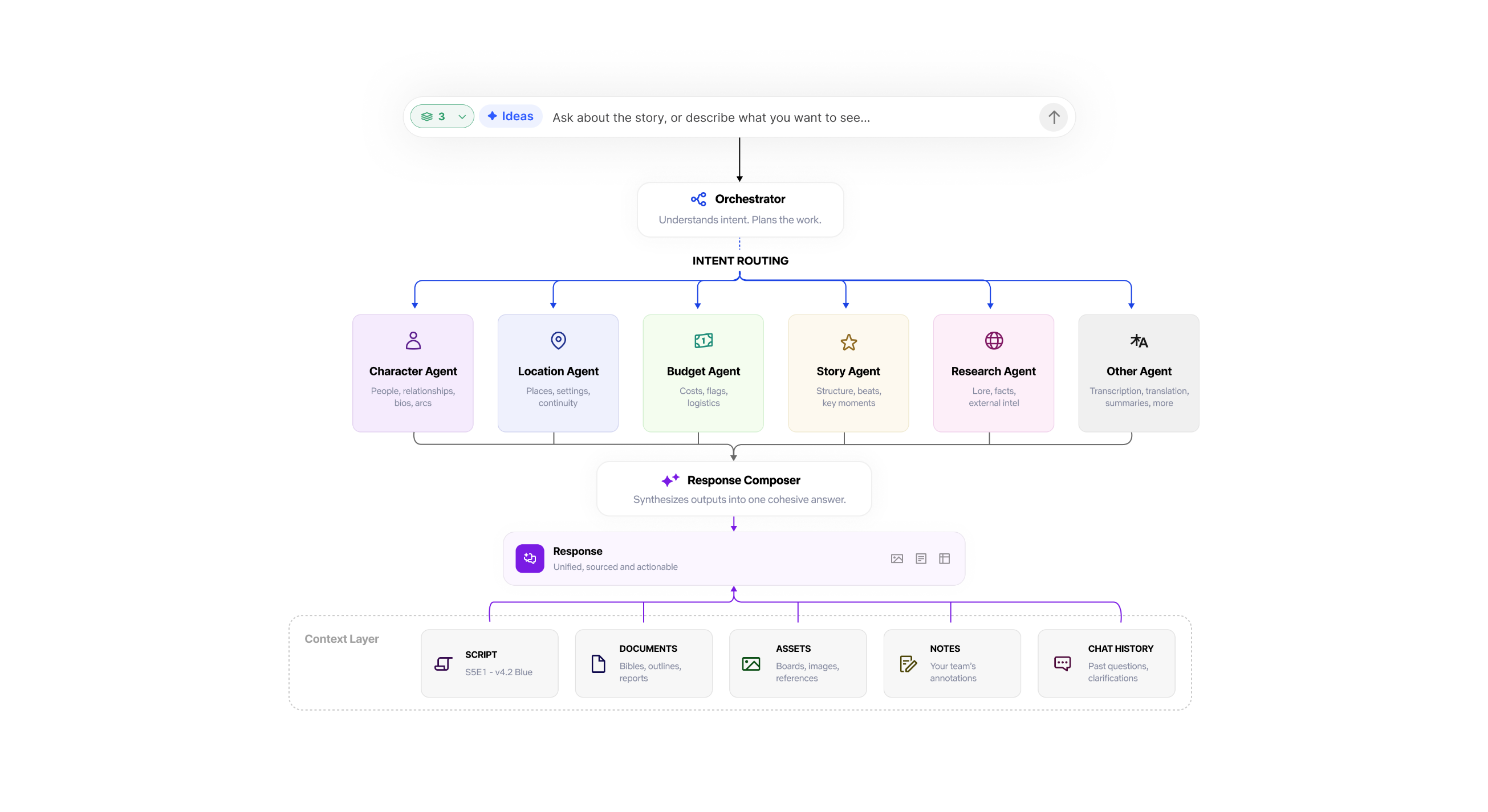Click the Character Agent person icon

point(413,341)
